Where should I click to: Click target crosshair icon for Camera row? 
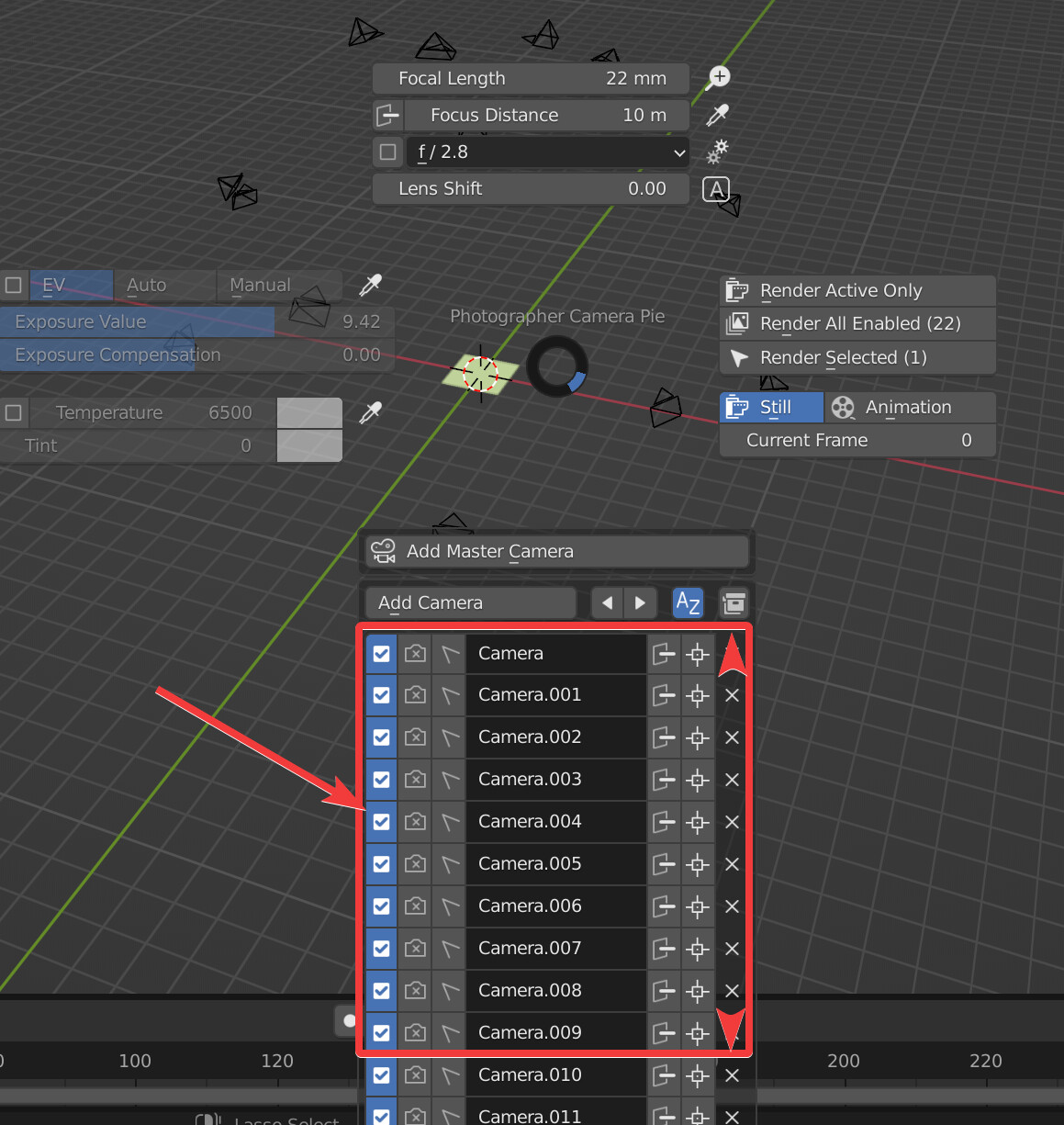[698, 653]
